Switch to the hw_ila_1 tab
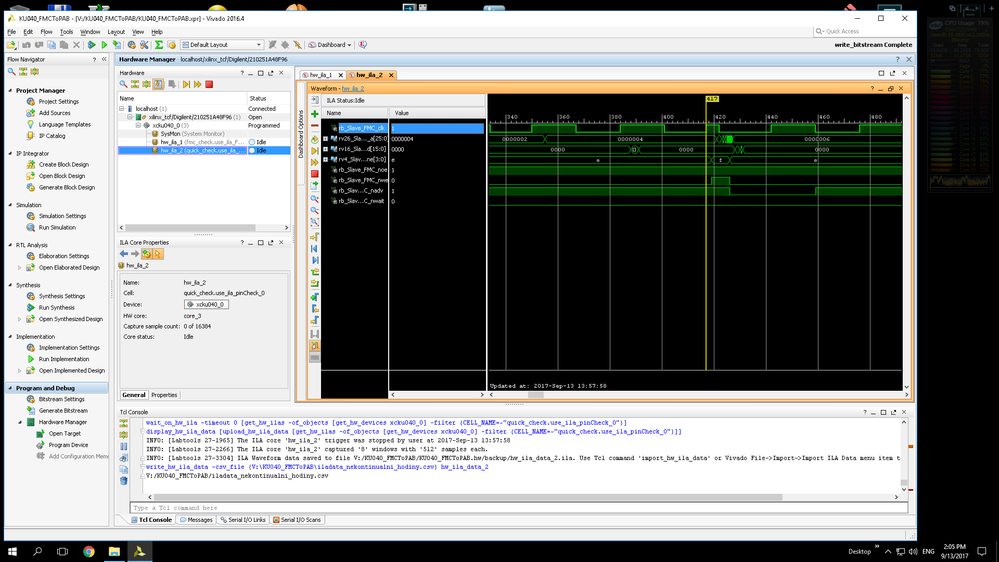The width and height of the screenshot is (999, 562). coord(322,75)
